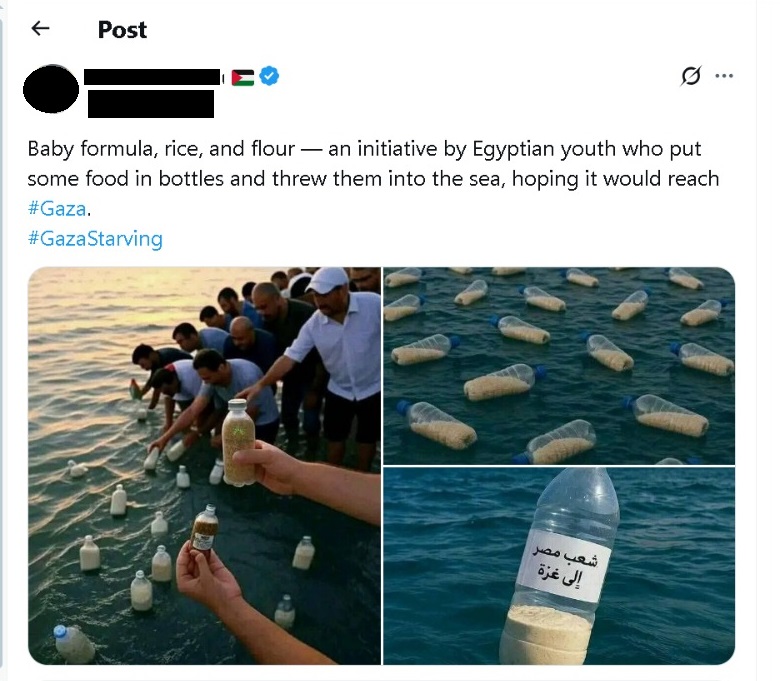Viewport: 780px width, 681px height.
Task: Click the small brown bottle held in hand
Action: (205, 528)
